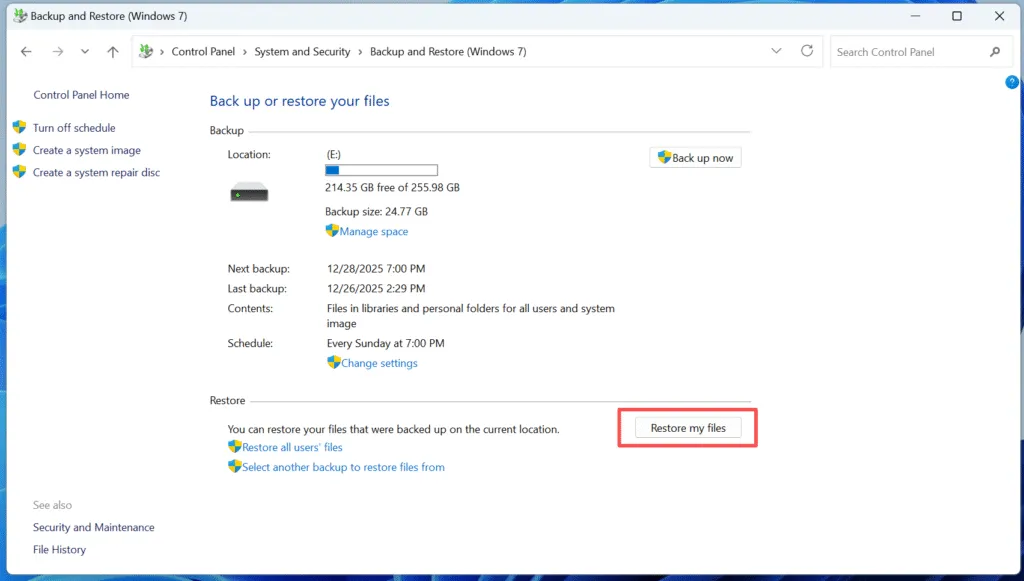
Task: Click the Refresh icon in the address bar
Action: [807, 51]
